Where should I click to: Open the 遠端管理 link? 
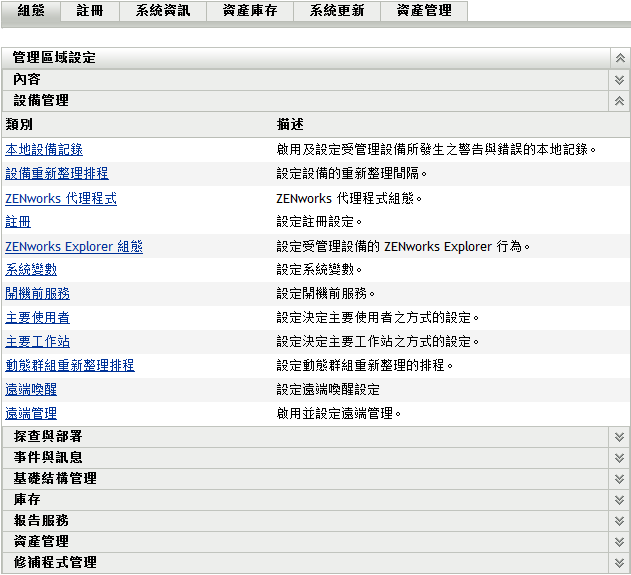point(31,413)
